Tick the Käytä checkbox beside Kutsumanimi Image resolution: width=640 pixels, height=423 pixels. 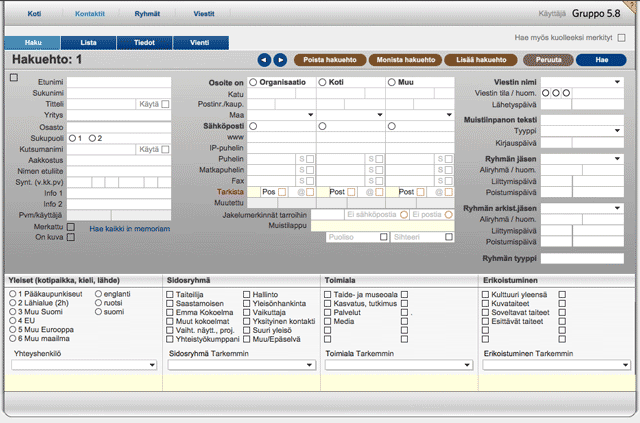coord(165,149)
